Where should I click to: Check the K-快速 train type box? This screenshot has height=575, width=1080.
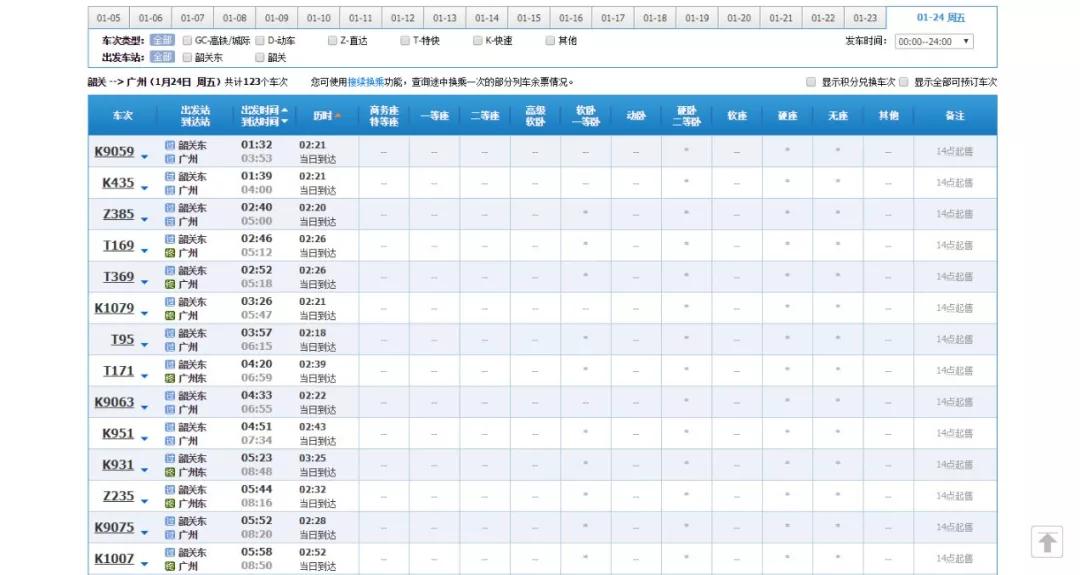click(477, 41)
